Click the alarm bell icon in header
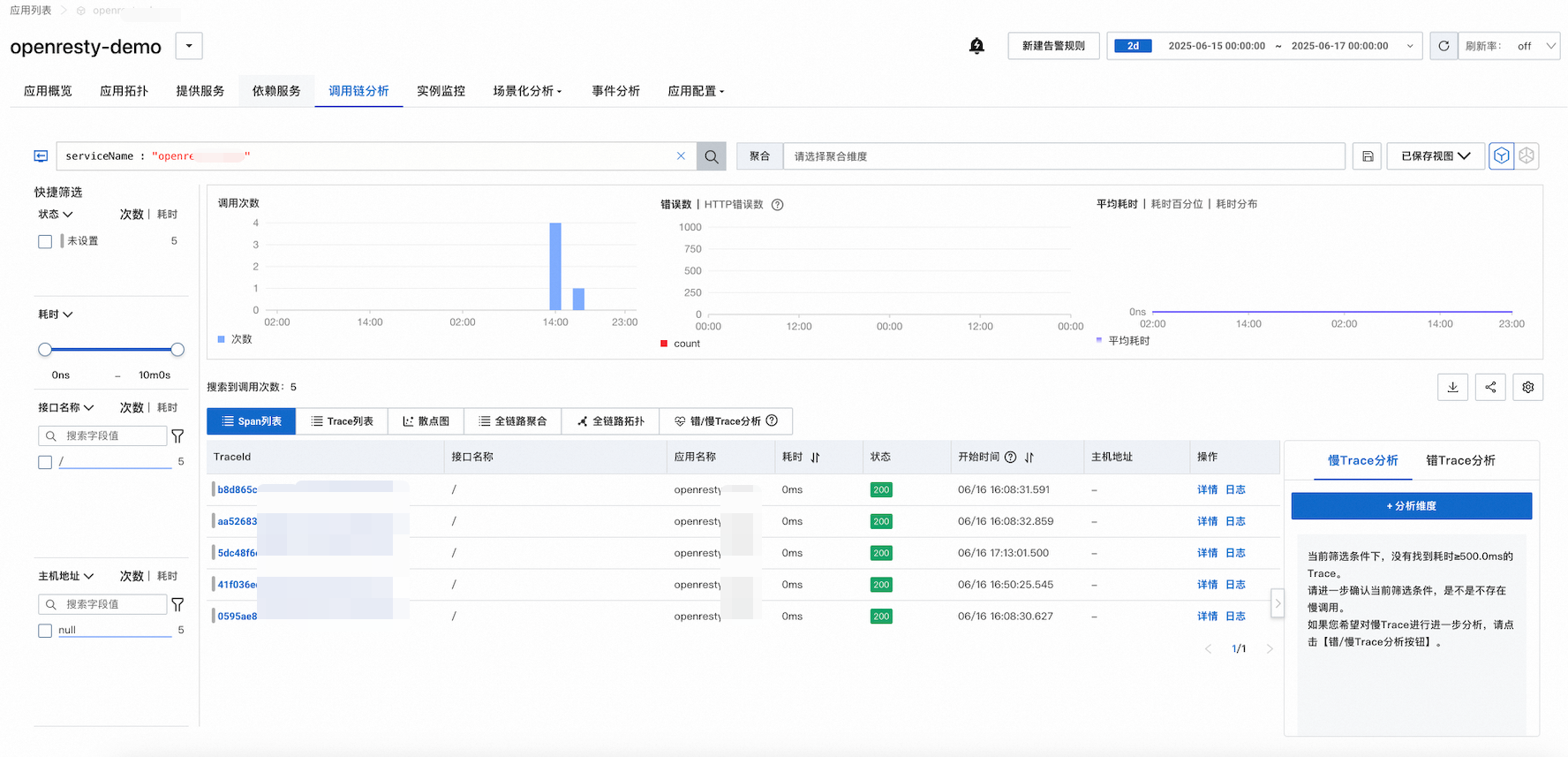 click(976, 46)
